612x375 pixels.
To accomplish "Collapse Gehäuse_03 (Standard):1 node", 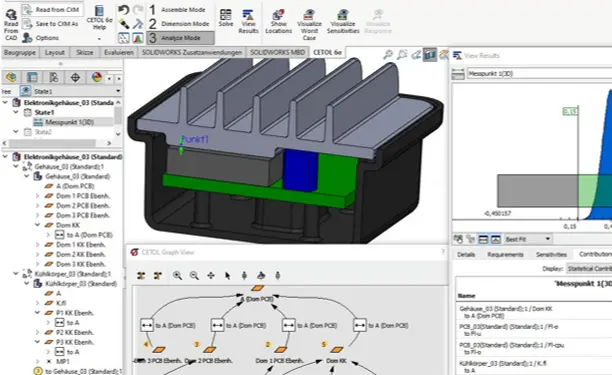I will 16,167.
